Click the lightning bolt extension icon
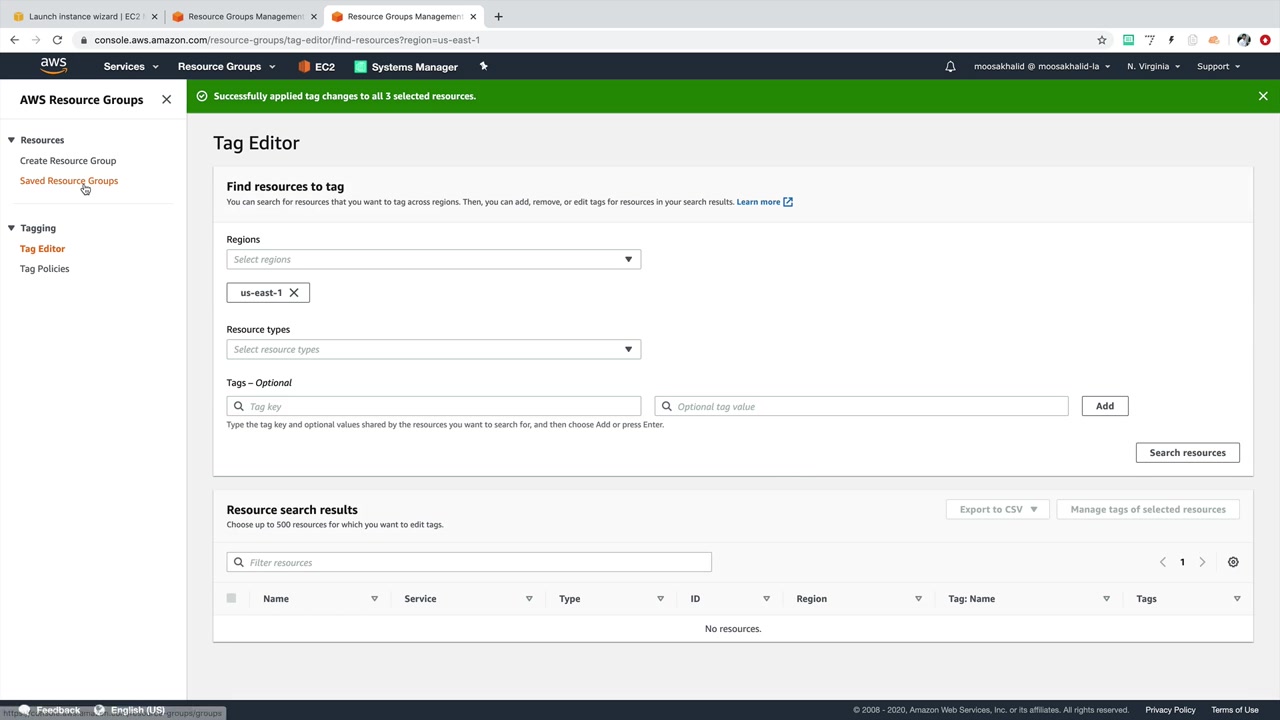Image resolution: width=1280 pixels, height=720 pixels. tap(1171, 40)
